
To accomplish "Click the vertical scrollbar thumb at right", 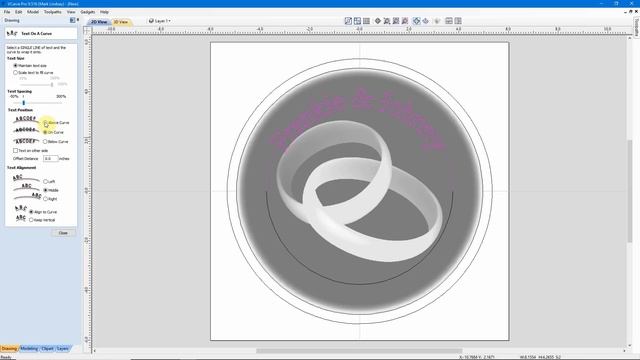I will pos(630,191).
